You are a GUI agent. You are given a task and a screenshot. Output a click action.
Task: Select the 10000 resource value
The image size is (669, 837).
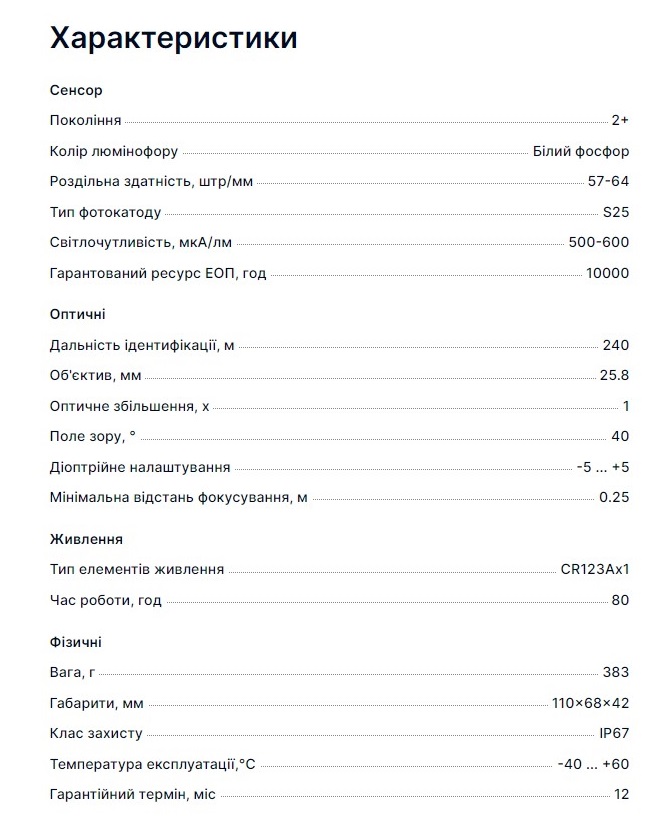[608, 274]
